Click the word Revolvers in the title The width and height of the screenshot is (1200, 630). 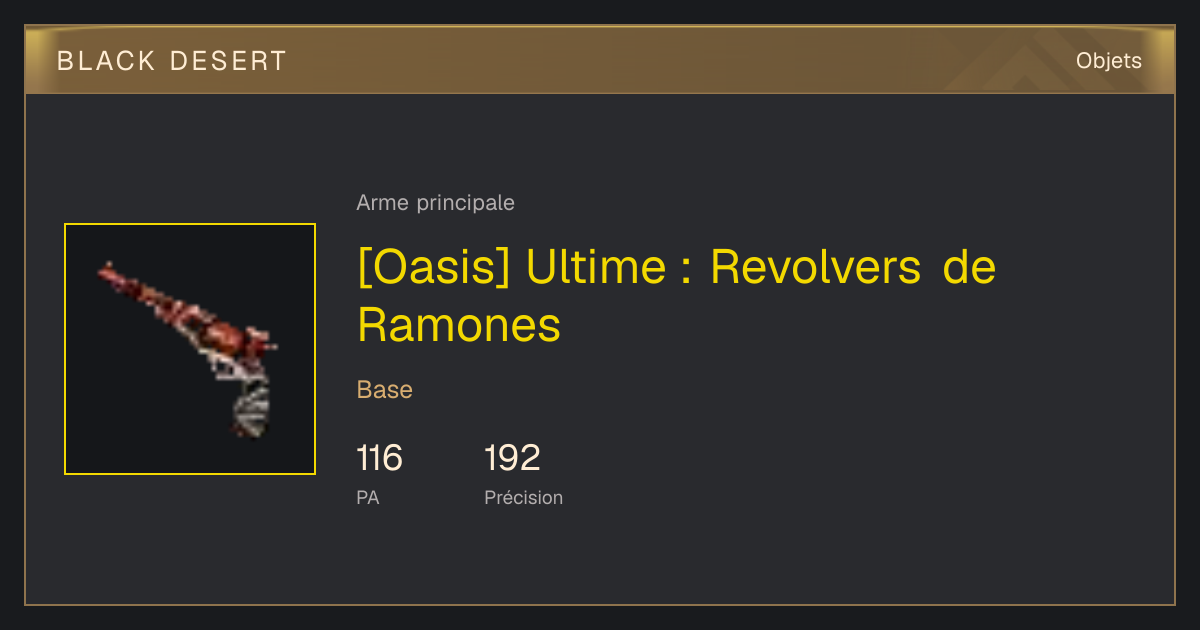[815, 268]
